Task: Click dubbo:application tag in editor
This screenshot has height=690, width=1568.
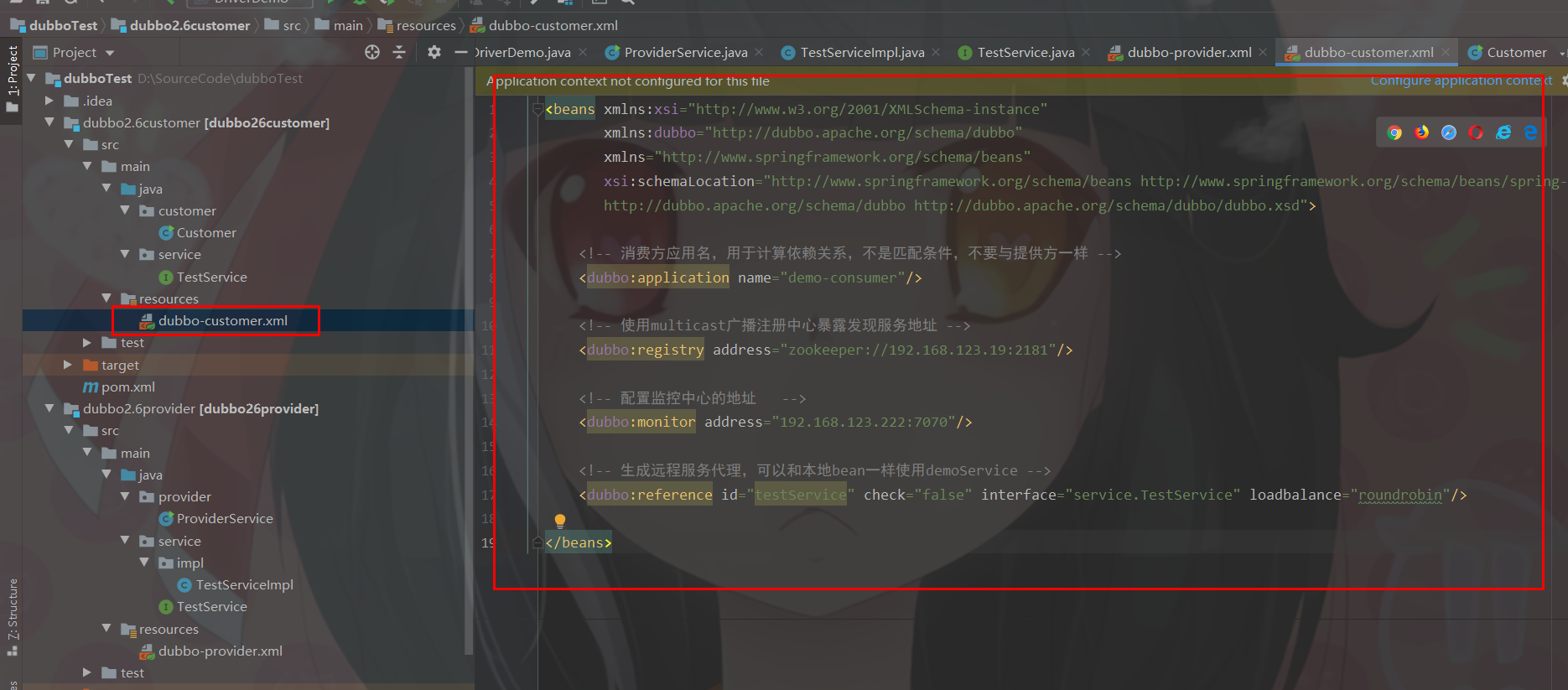Action: click(658, 278)
